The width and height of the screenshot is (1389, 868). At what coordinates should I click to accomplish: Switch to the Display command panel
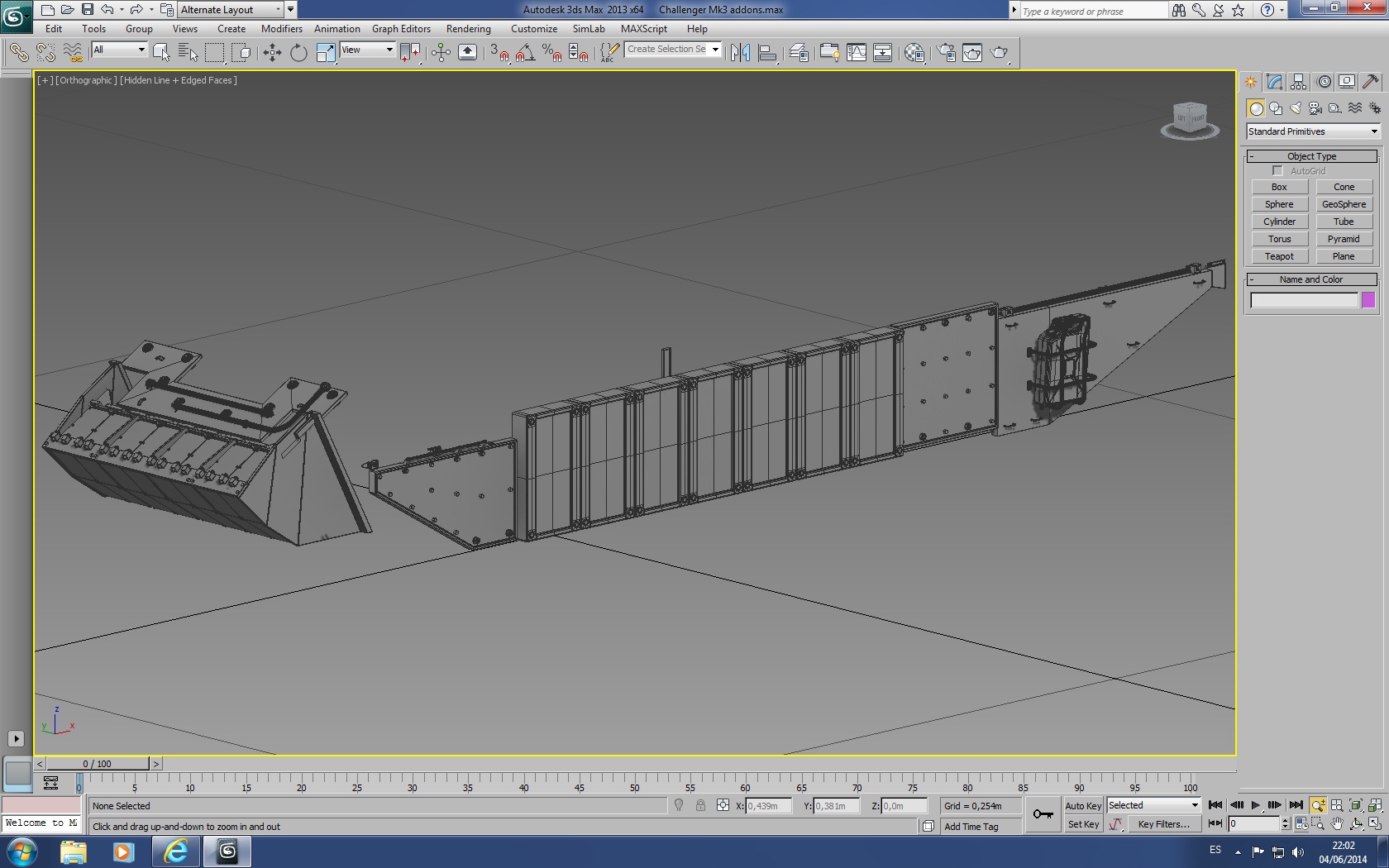coord(1347,82)
